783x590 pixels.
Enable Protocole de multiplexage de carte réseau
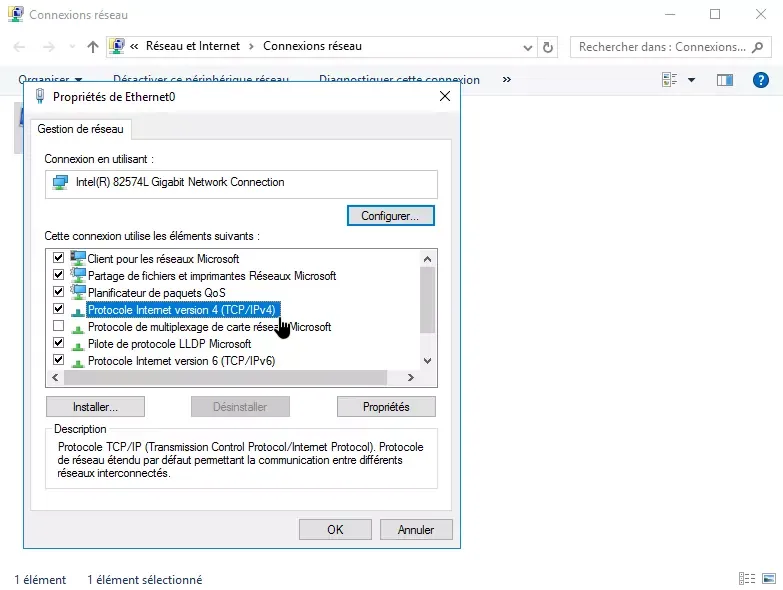tap(58, 326)
